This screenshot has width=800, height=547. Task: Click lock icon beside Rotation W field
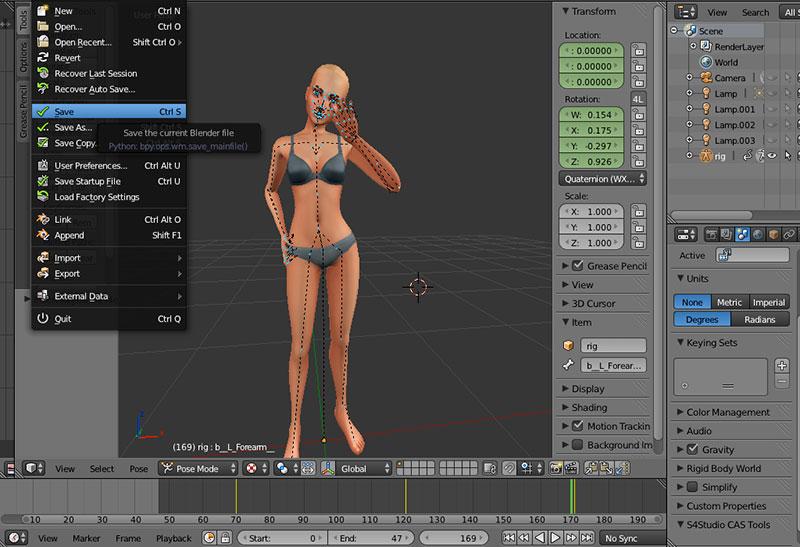pos(637,115)
